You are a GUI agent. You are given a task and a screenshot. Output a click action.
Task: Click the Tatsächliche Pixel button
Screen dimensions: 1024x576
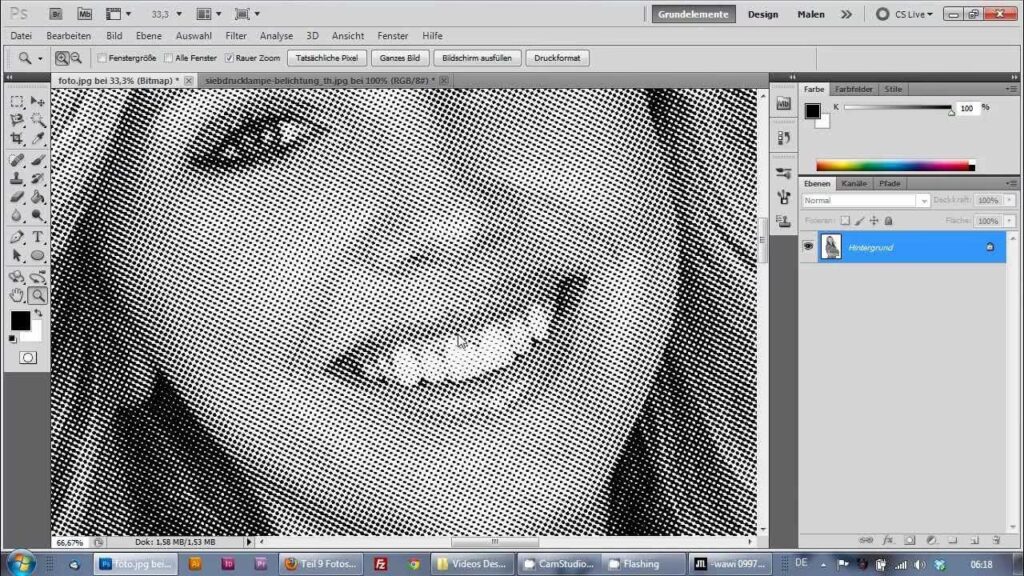coord(326,58)
